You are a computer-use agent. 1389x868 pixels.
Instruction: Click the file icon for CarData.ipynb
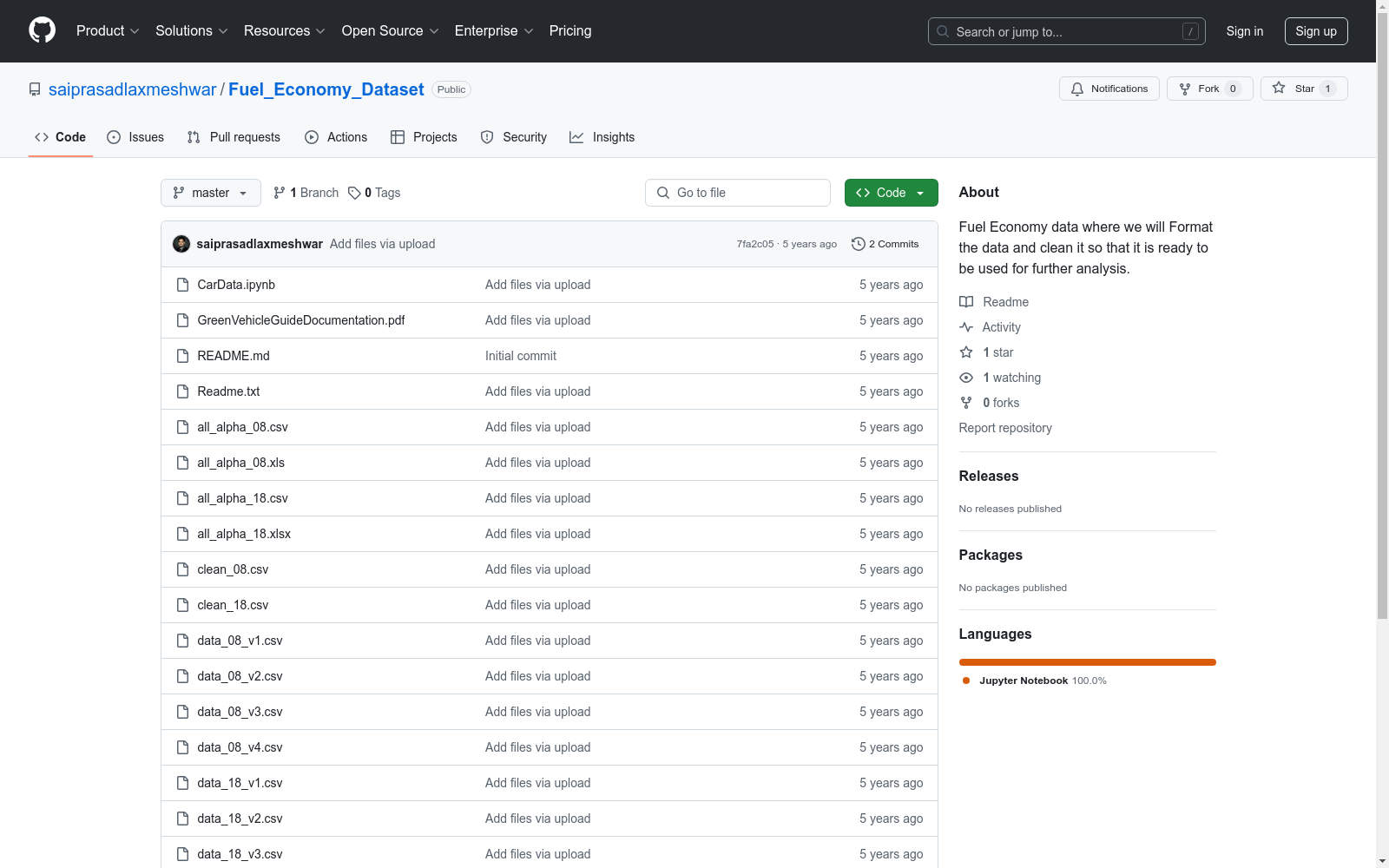pyautogui.click(x=182, y=285)
